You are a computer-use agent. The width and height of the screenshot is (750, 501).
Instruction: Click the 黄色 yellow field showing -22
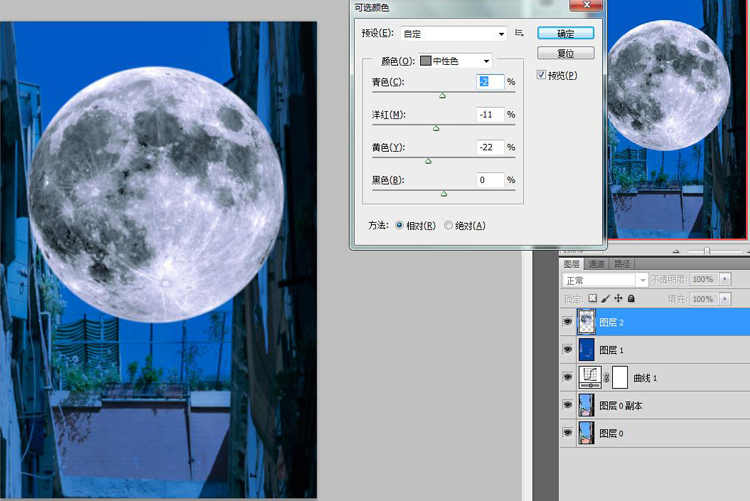[x=490, y=147]
